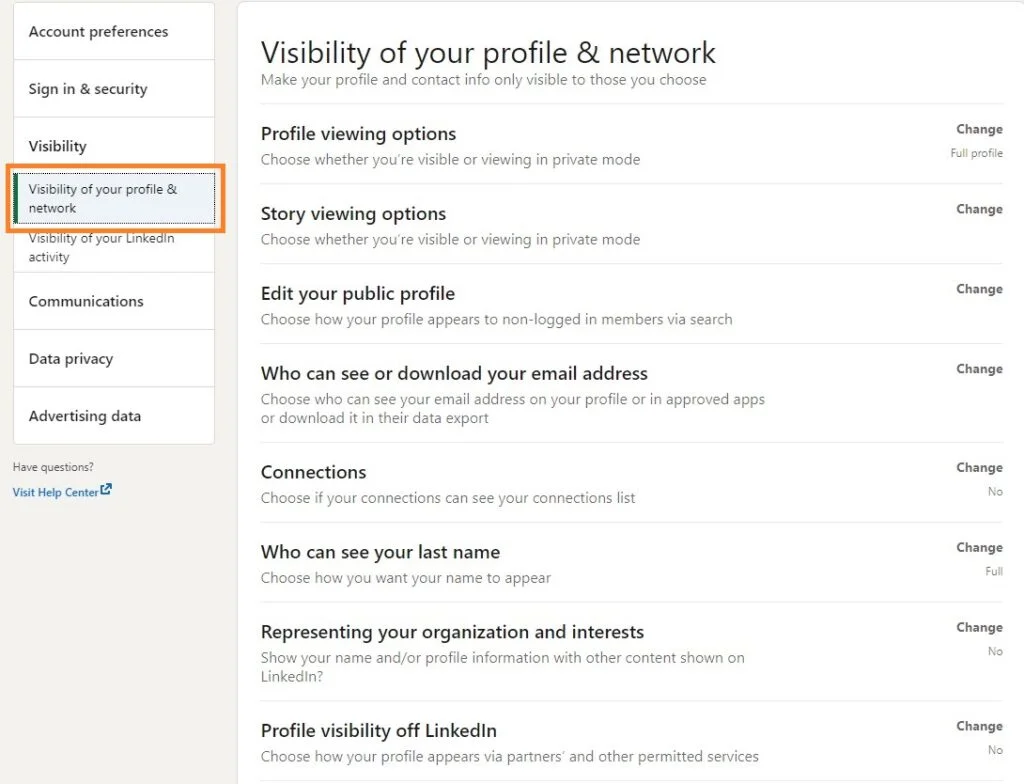Open Advertising data settings
Viewport: 1024px width, 784px height.
[85, 416]
